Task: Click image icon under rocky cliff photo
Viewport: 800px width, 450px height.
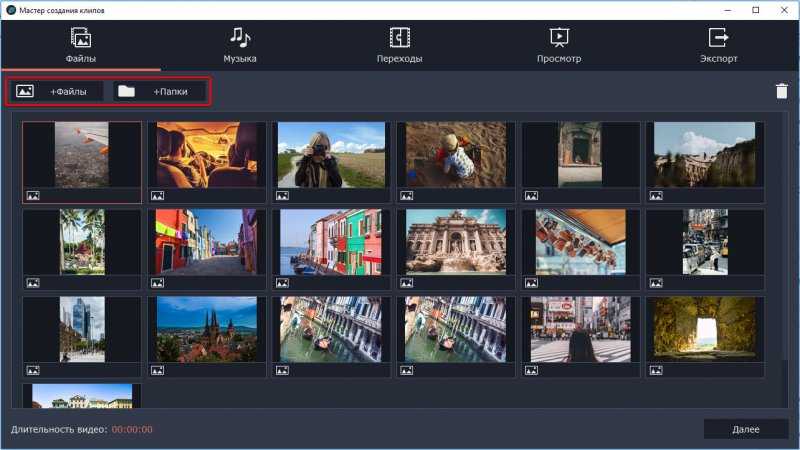Action: tap(656, 195)
